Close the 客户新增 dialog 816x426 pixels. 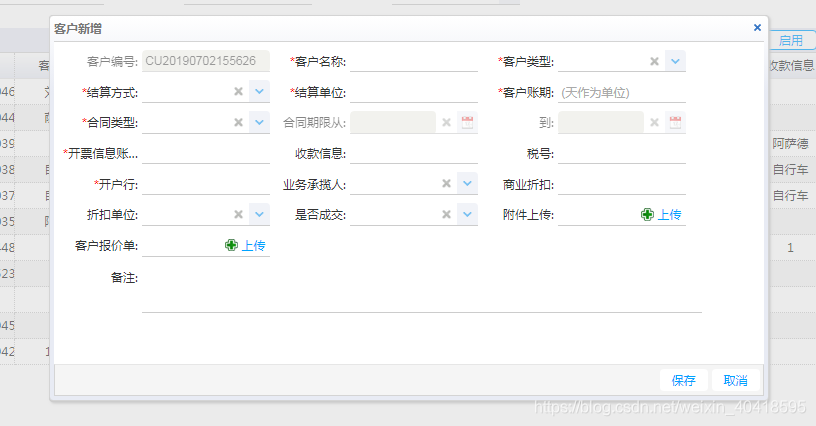(x=757, y=28)
